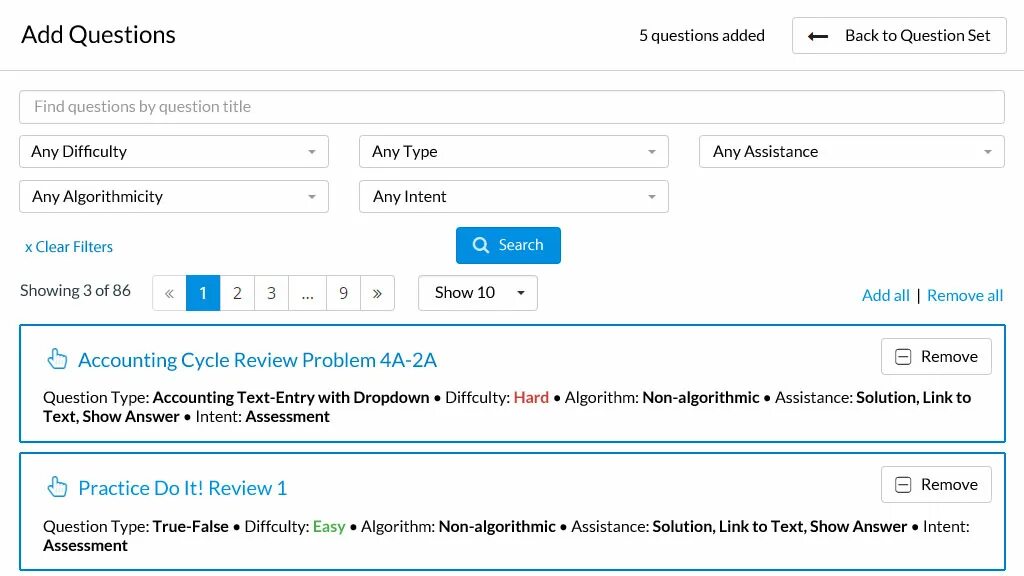The image size is (1024, 576).
Task: Expand the Any Type filter
Action: pos(514,152)
